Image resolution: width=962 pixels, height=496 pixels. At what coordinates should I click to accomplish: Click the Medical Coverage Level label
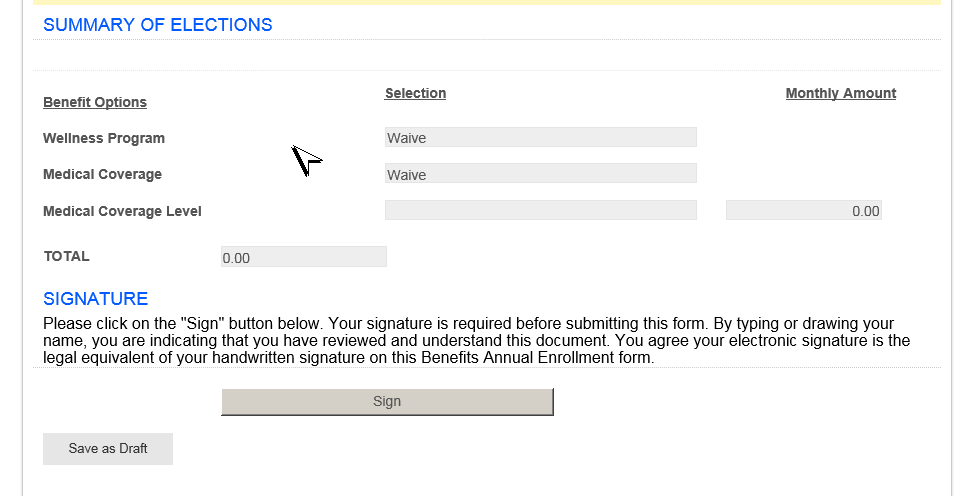(x=122, y=211)
